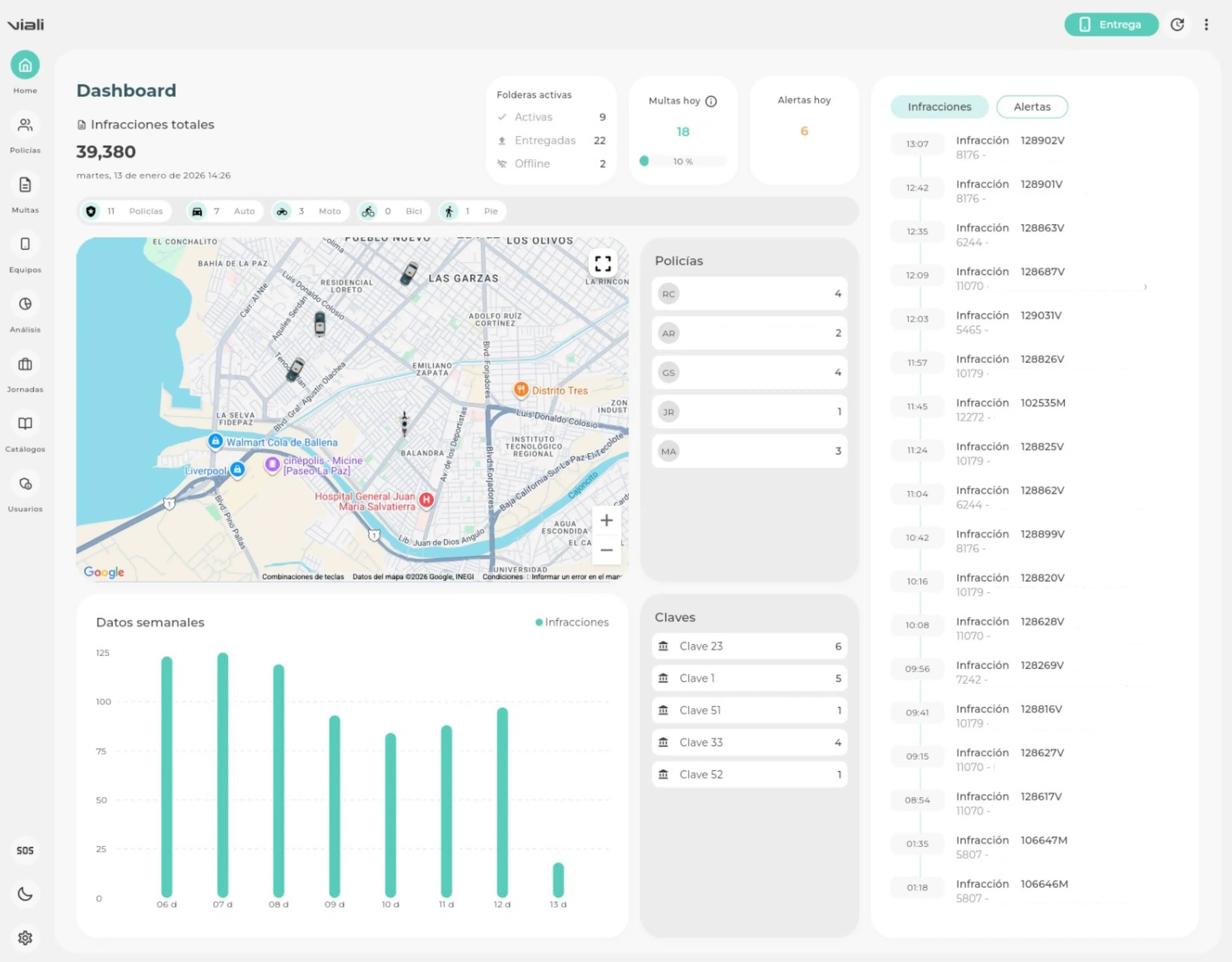Click the refresh history icon
This screenshot has width=1232, height=962.
click(x=1177, y=25)
